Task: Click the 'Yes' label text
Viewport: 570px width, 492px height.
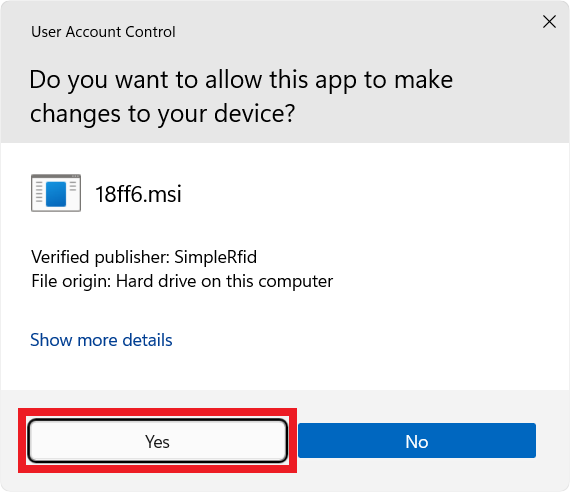Action: click(x=157, y=442)
